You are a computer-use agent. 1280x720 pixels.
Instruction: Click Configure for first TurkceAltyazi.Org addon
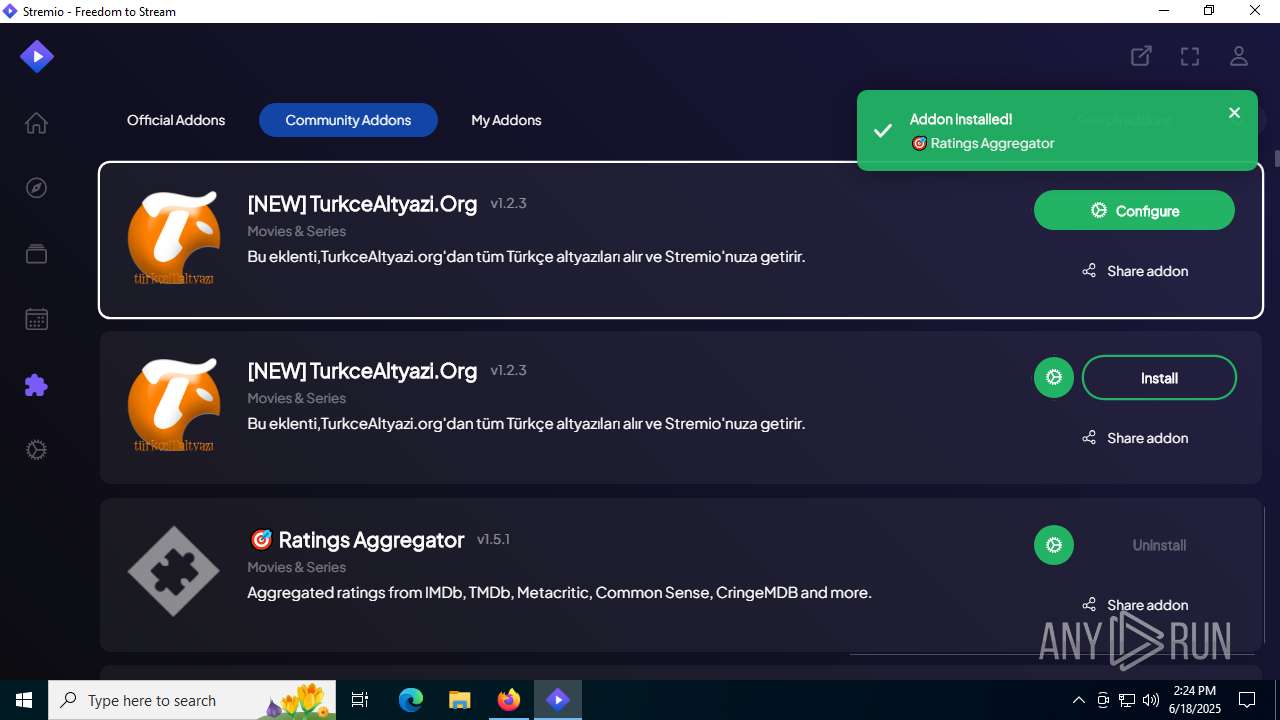1134,211
